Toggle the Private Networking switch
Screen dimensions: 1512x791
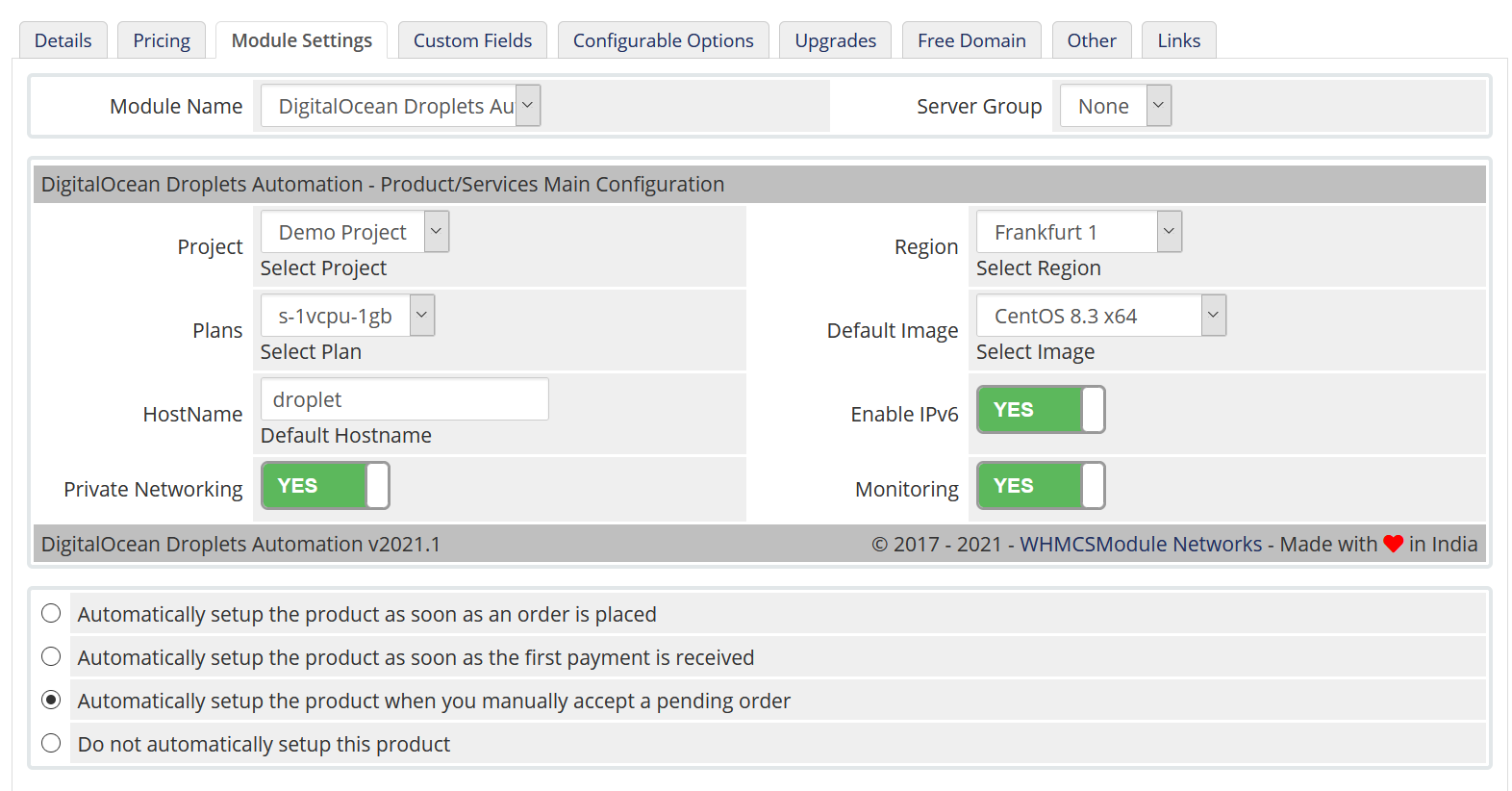click(x=325, y=485)
